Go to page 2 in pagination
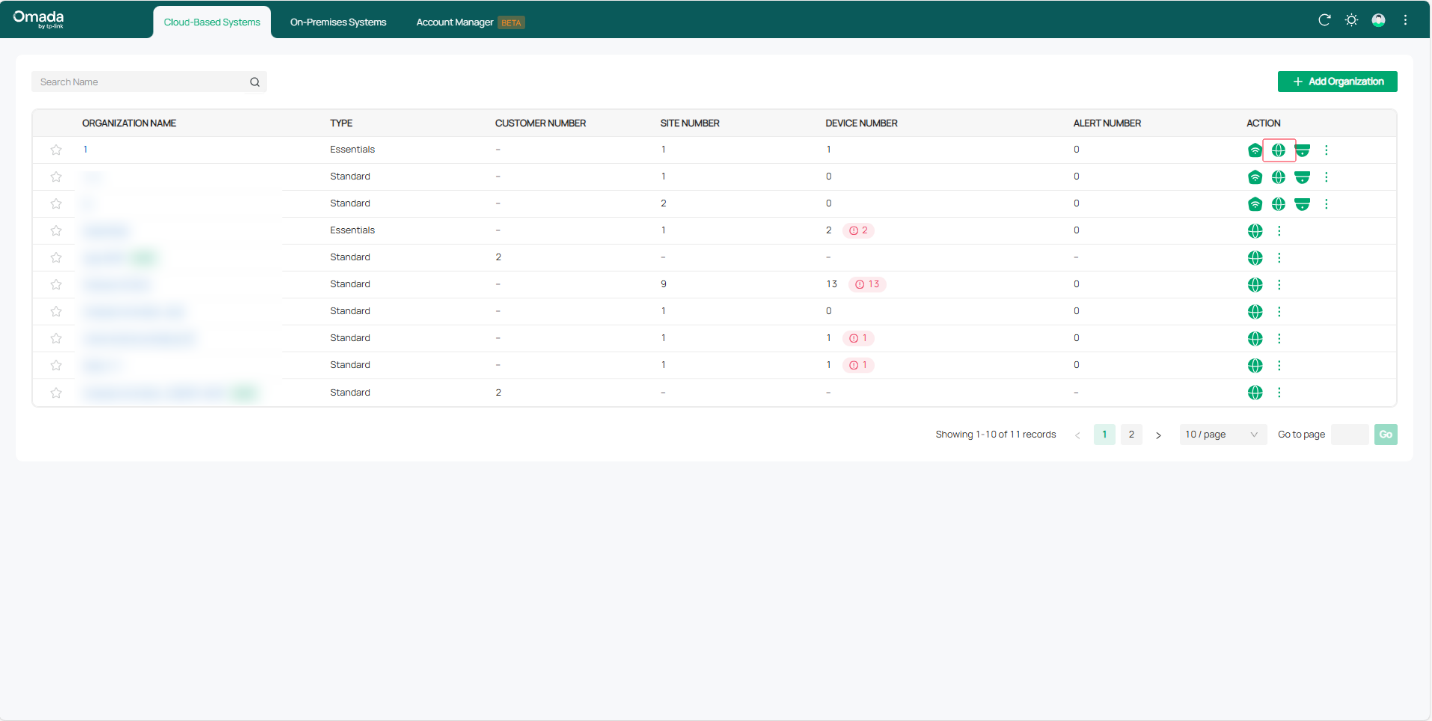 1131,435
